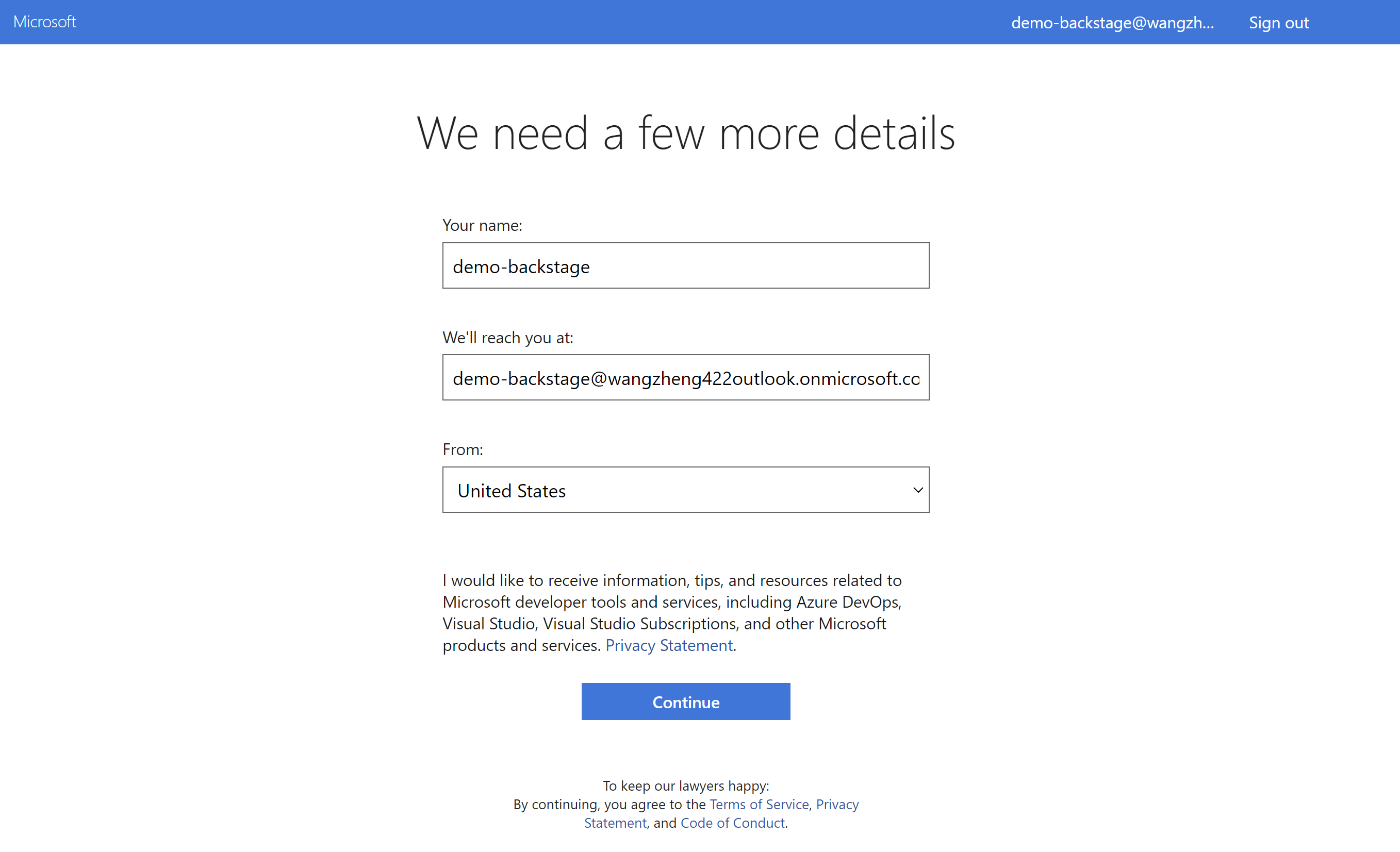Open Privacy Statement link after 'products and services'
The image size is (1400, 852).
[x=669, y=645]
